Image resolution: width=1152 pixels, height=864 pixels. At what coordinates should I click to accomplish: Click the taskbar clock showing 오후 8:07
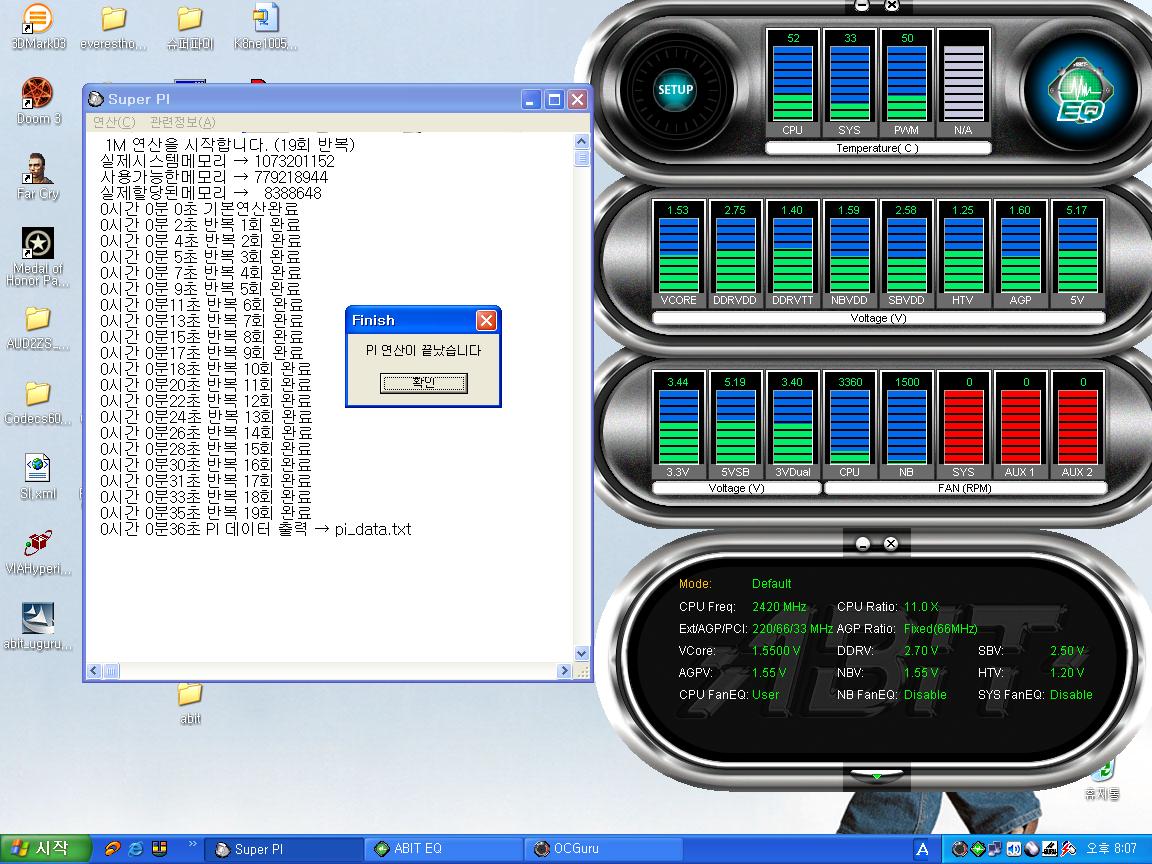click(1111, 849)
